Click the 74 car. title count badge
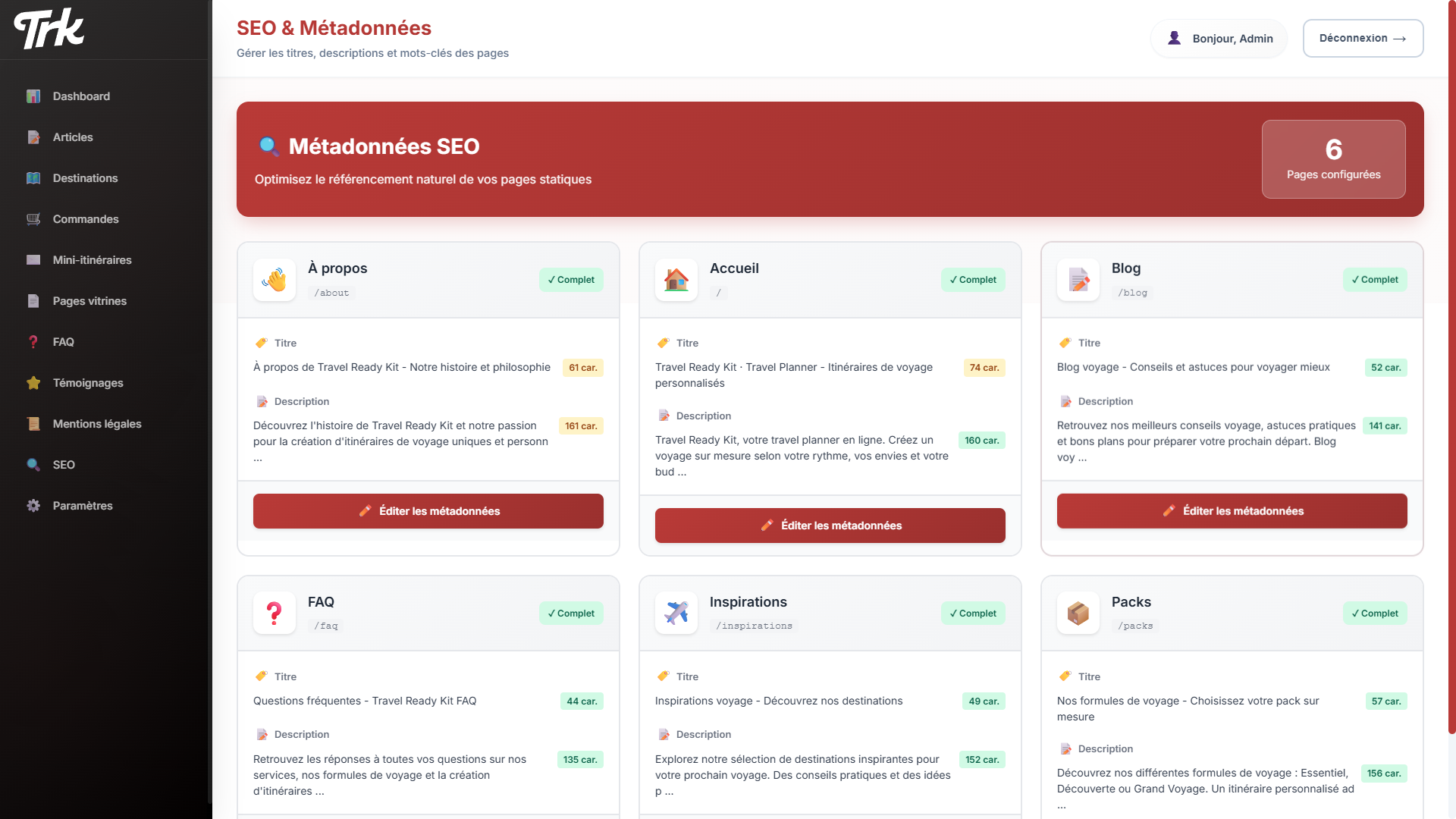This screenshot has height=819, width=1456. click(x=984, y=368)
